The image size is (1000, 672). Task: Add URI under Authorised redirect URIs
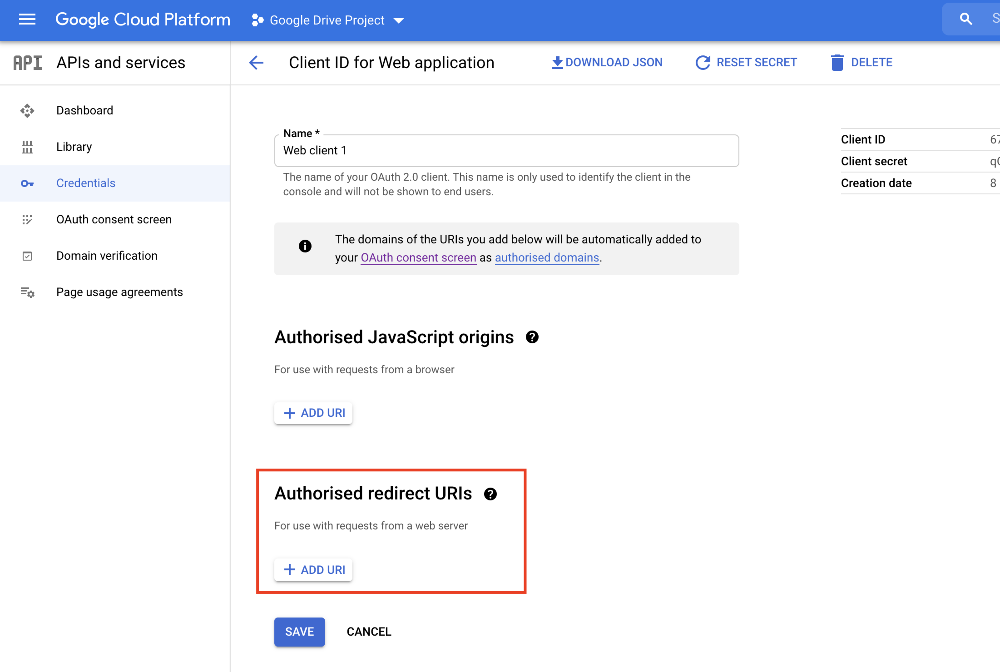click(313, 570)
